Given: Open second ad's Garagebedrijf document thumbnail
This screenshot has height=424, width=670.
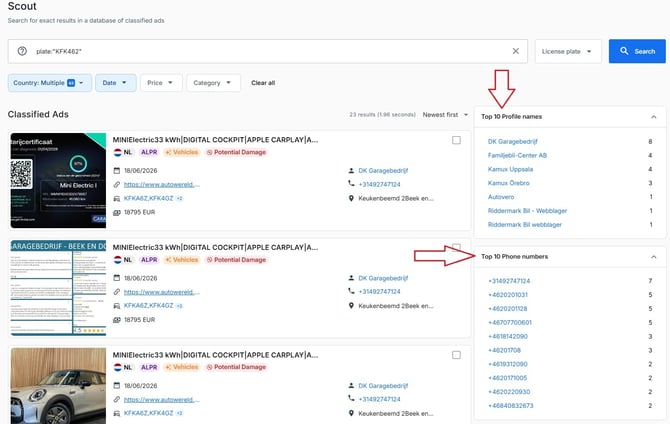Looking at the screenshot, I should [58, 288].
